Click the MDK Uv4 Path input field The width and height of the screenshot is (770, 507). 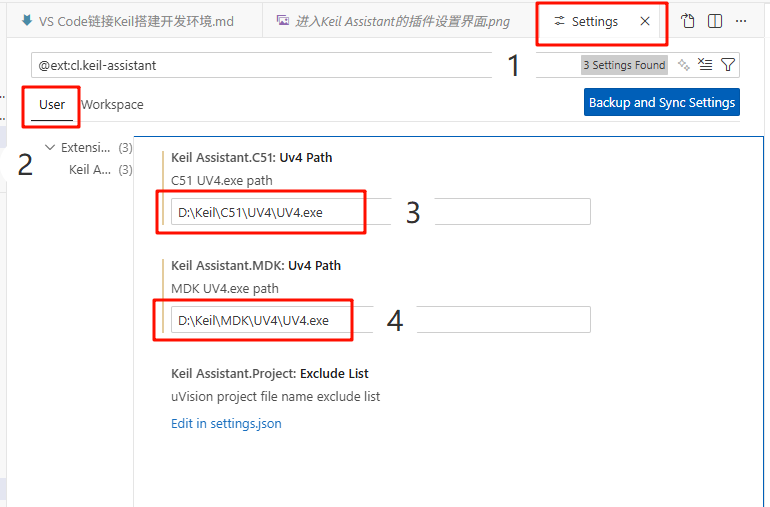pos(381,320)
